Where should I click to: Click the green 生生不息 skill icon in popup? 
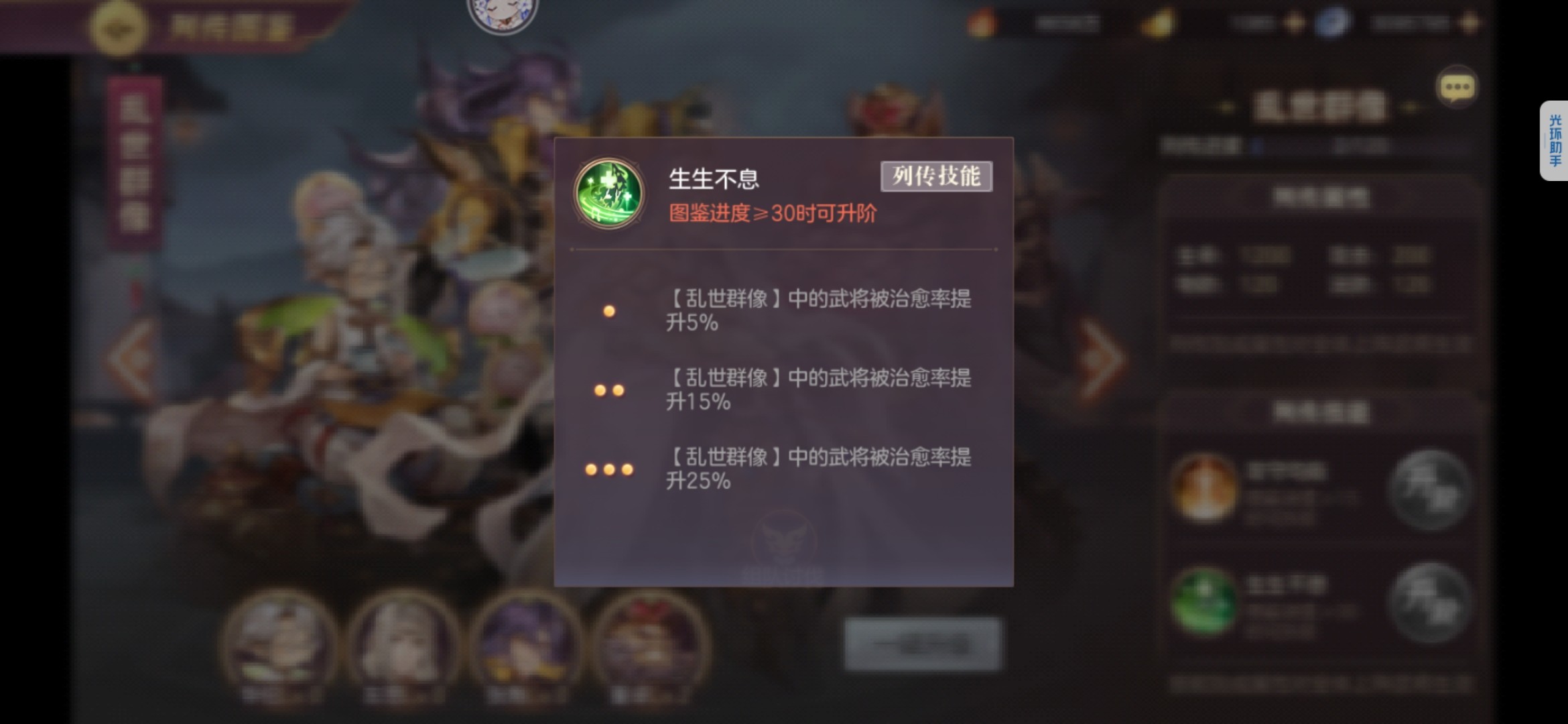tap(609, 194)
